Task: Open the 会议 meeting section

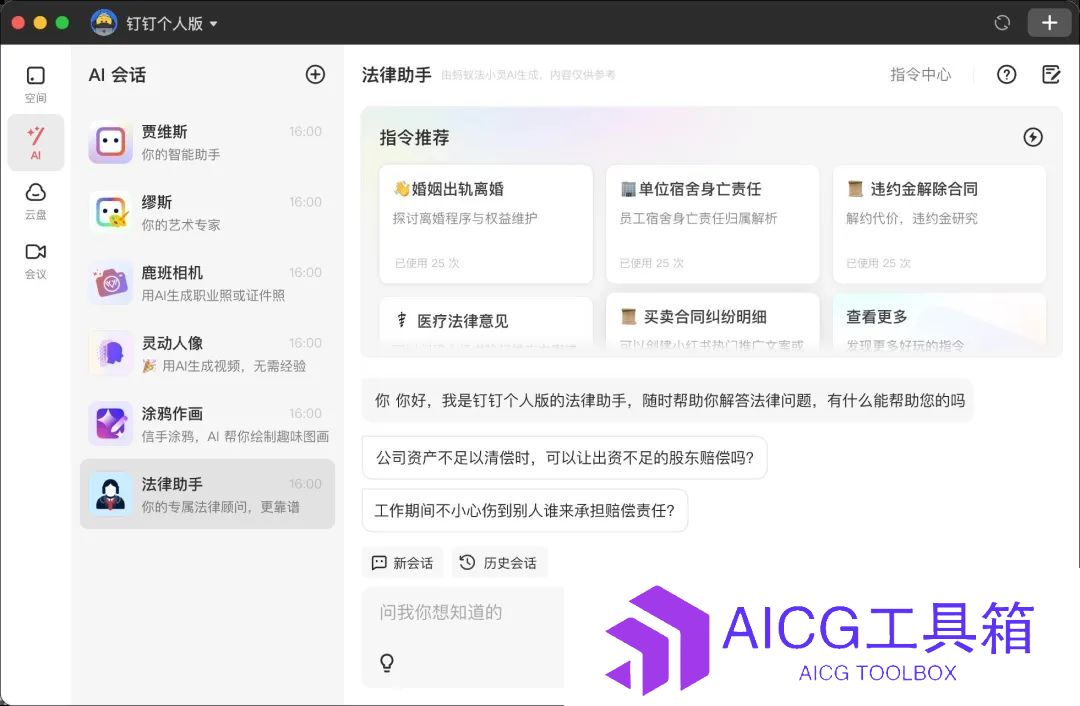Action: pos(36,261)
